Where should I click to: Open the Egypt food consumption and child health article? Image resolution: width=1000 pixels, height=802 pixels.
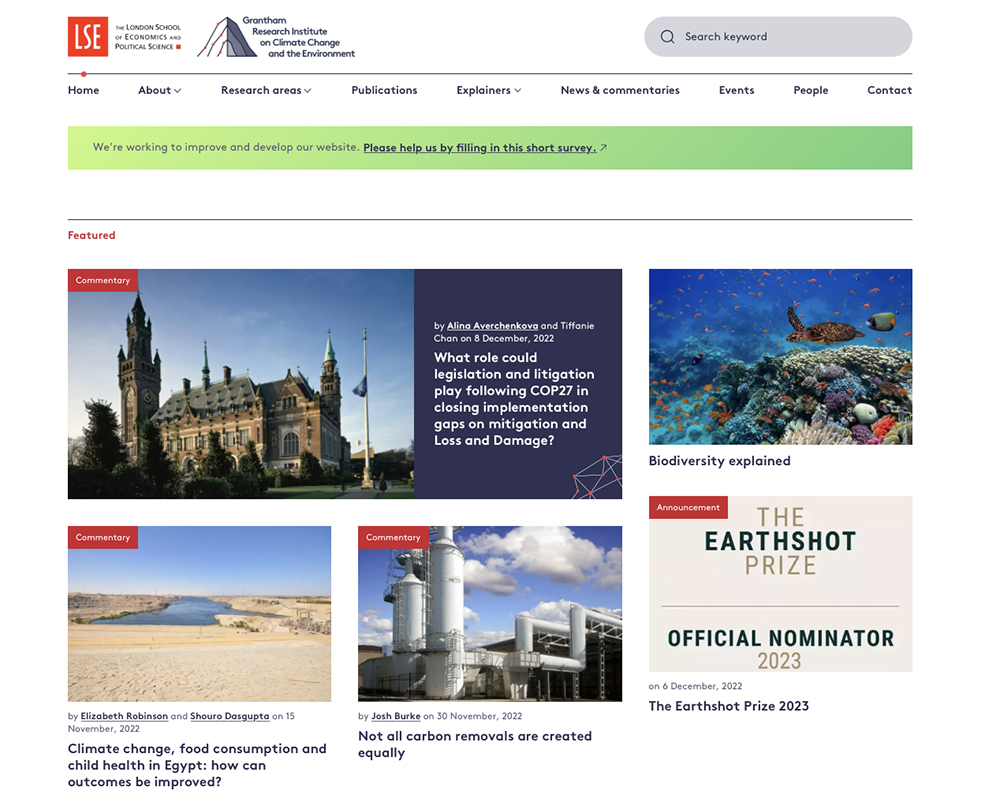tap(197, 766)
